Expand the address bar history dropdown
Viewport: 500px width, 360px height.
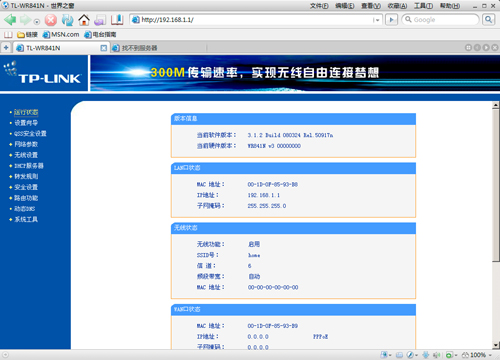coord(377,20)
